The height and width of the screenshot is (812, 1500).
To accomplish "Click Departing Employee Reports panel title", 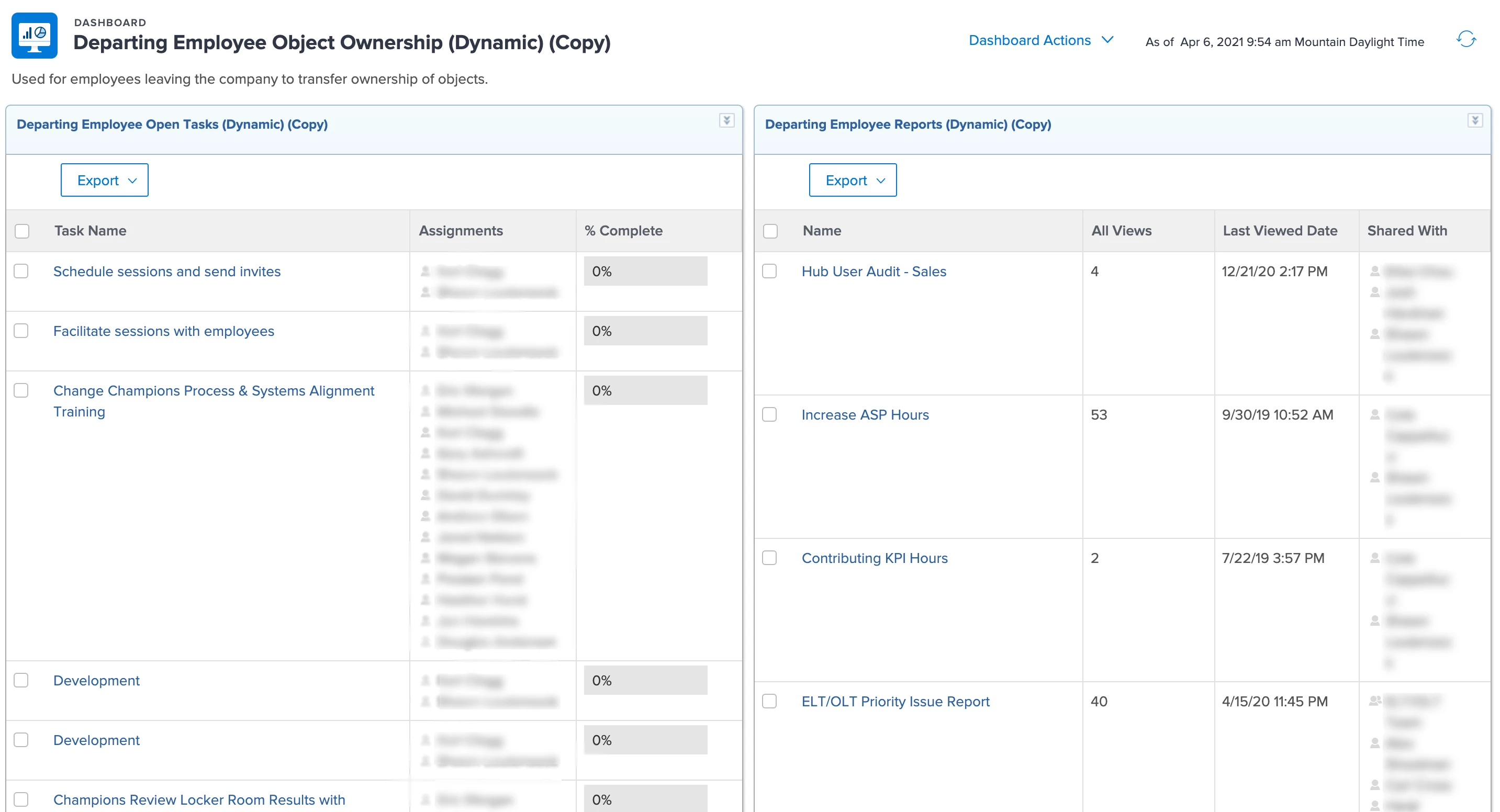I will [907, 125].
